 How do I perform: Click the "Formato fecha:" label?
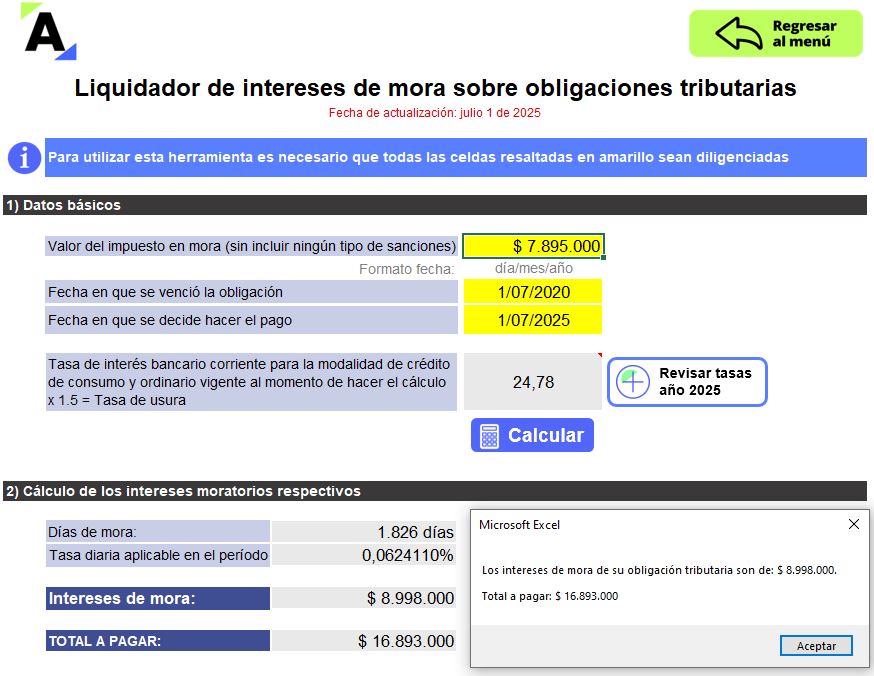pos(406,269)
